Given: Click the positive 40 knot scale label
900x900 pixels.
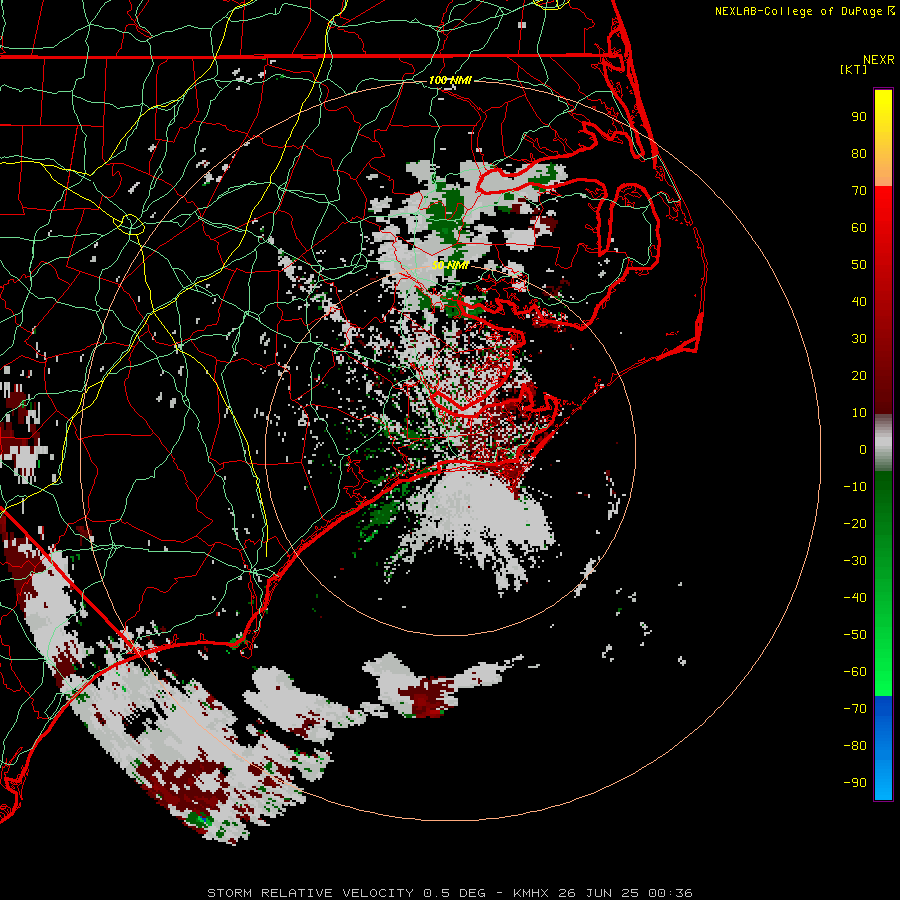Looking at the screenshot, I should point(859,302).
